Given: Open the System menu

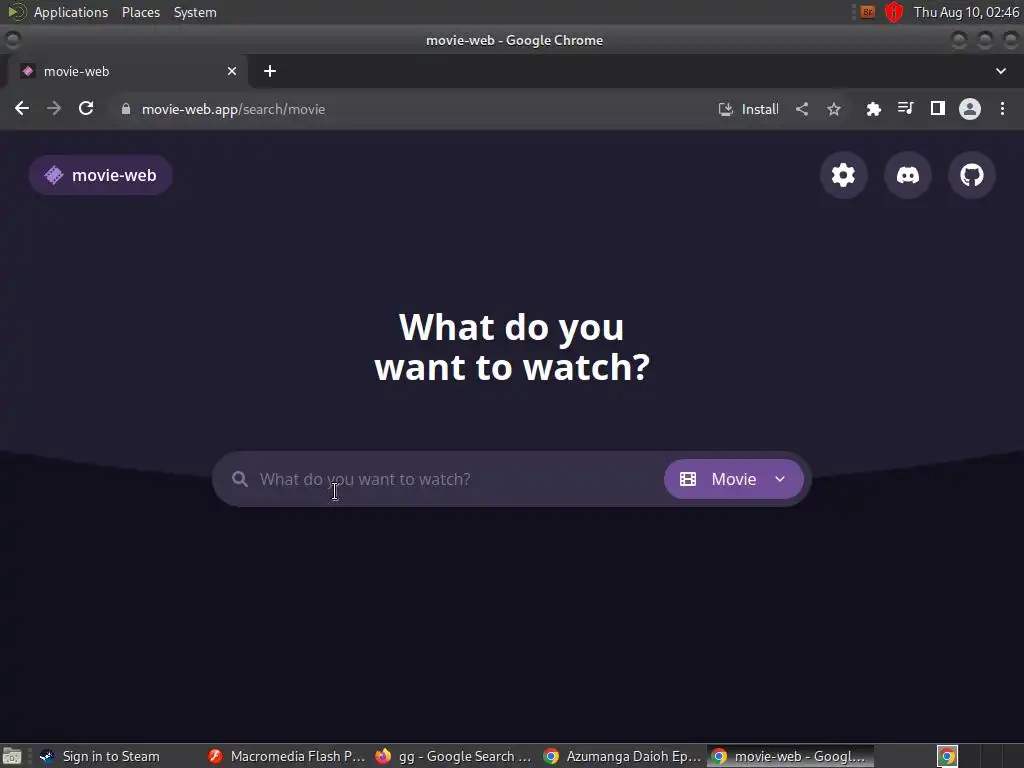Looking at the screenshot, I should coord(195,12).
